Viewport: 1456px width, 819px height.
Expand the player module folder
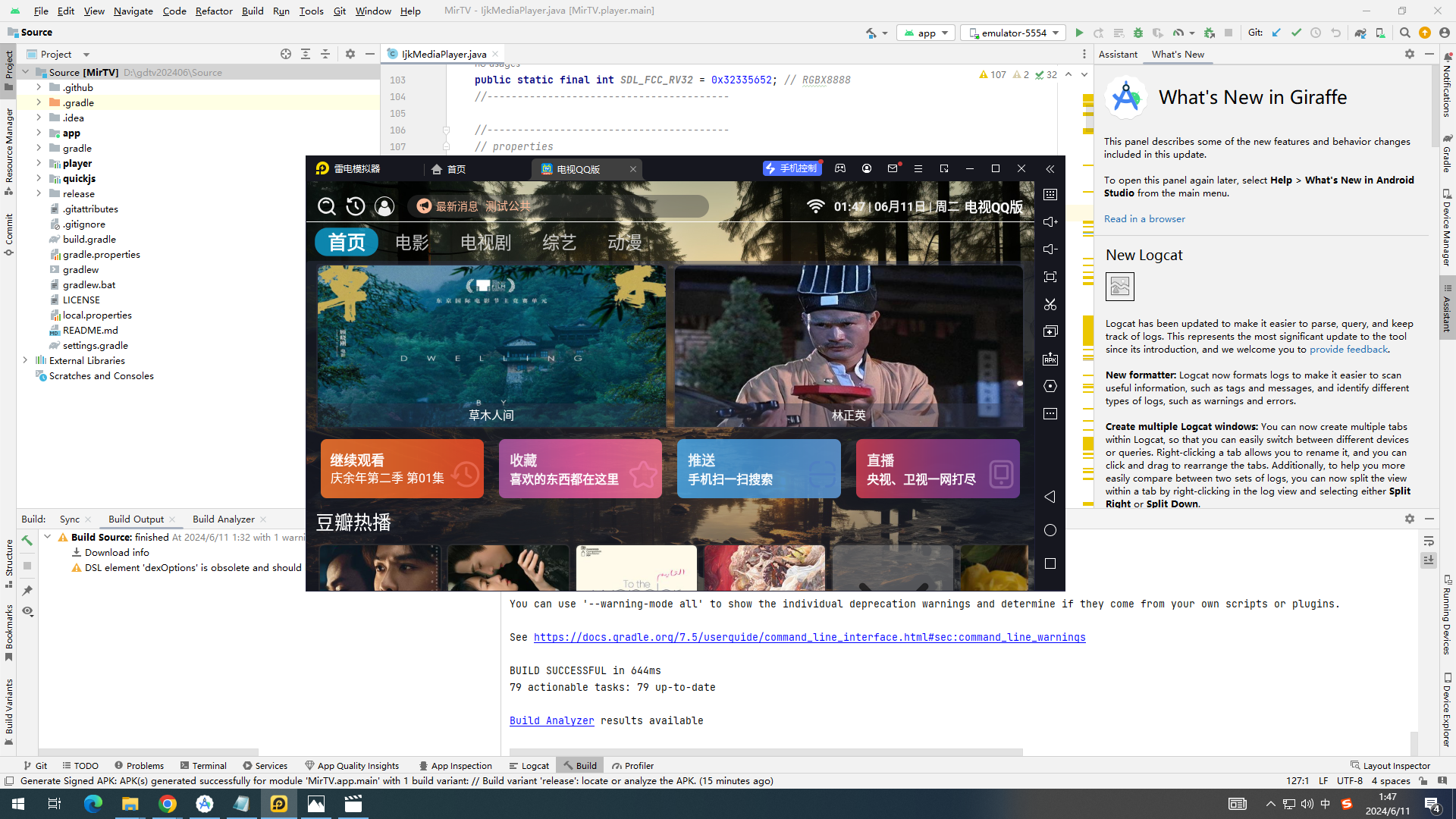[x=39, y=163]
